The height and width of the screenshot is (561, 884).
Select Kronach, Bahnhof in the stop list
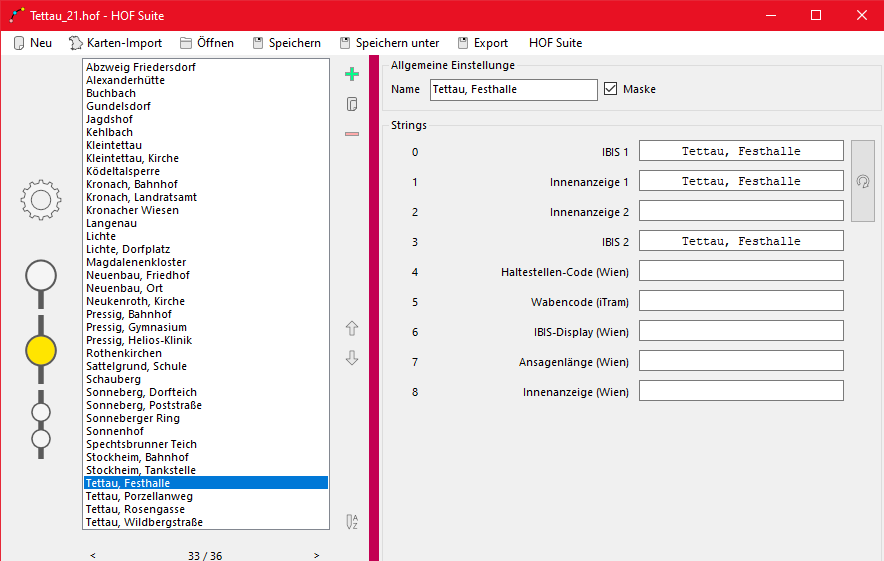click(132, 184)
